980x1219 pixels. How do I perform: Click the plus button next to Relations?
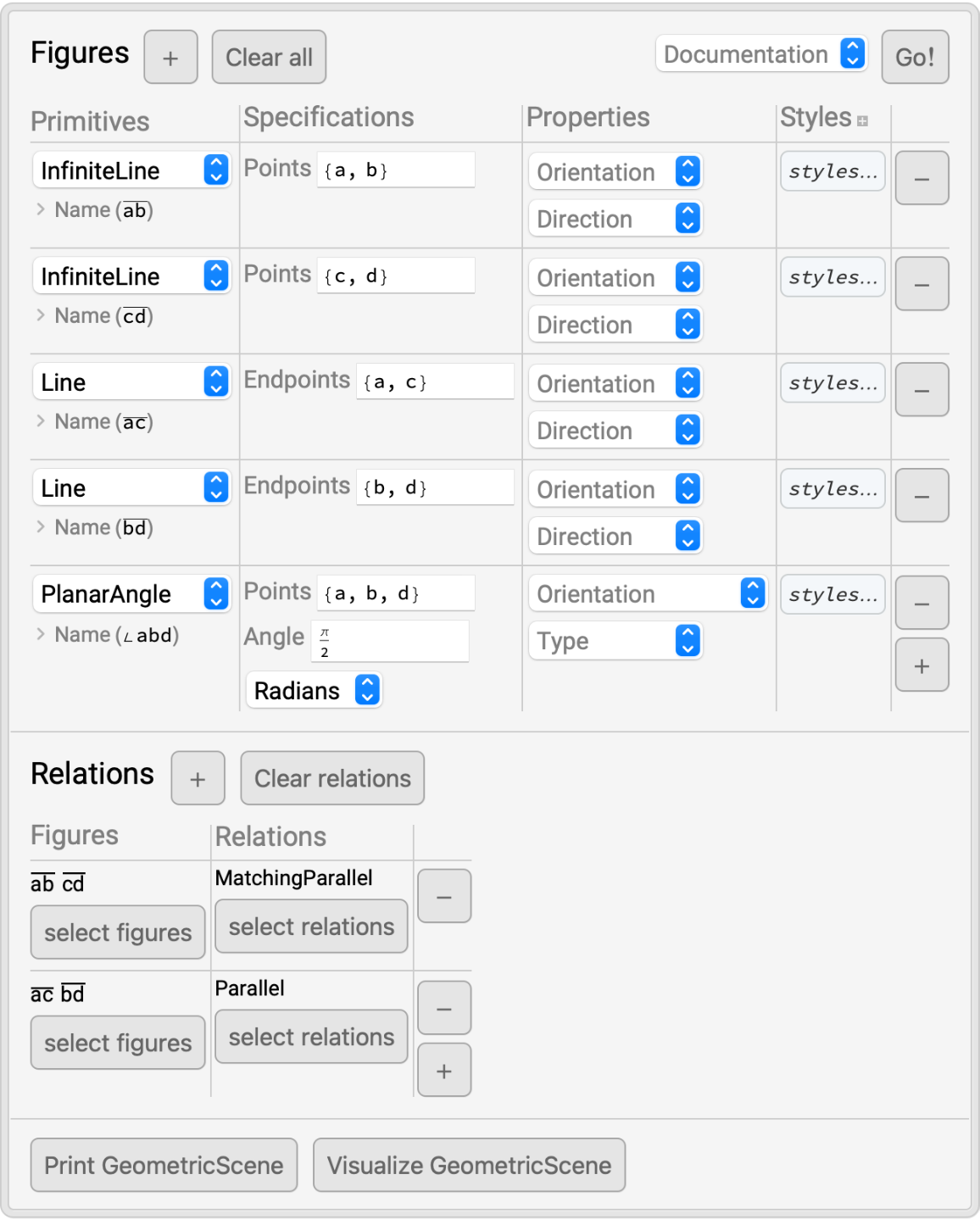pyautogui.click(x=198, y=778)
